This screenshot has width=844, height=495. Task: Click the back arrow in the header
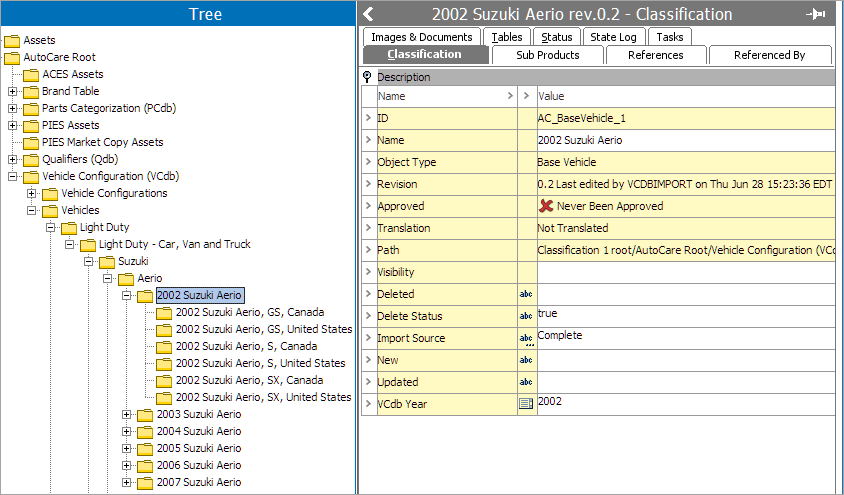(x=369, y=14)
